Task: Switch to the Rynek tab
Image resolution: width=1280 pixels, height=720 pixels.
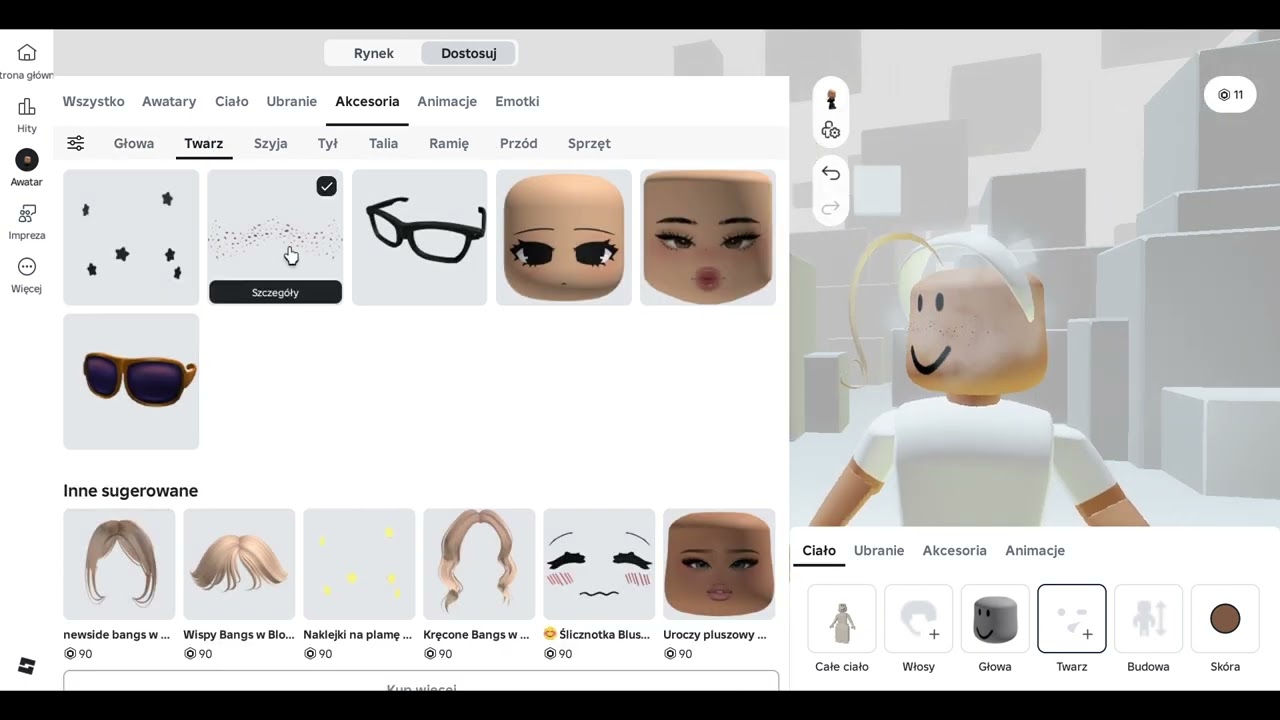Action: 374,53
